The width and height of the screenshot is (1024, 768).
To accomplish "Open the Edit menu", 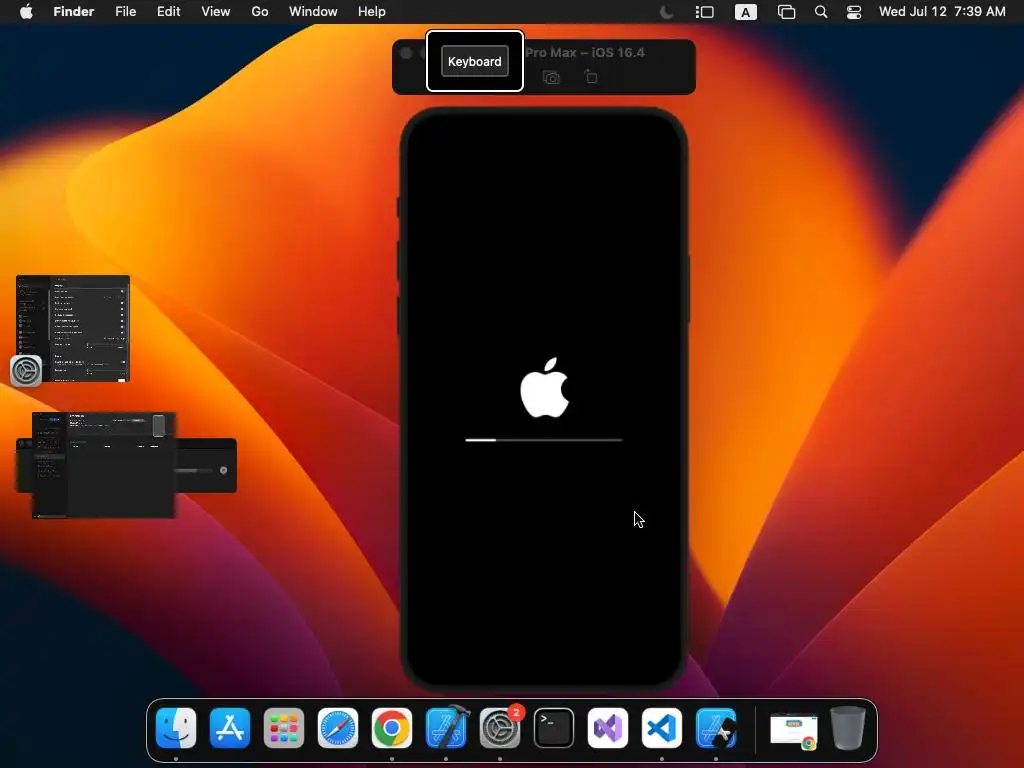I will click(x=168, y=12).
